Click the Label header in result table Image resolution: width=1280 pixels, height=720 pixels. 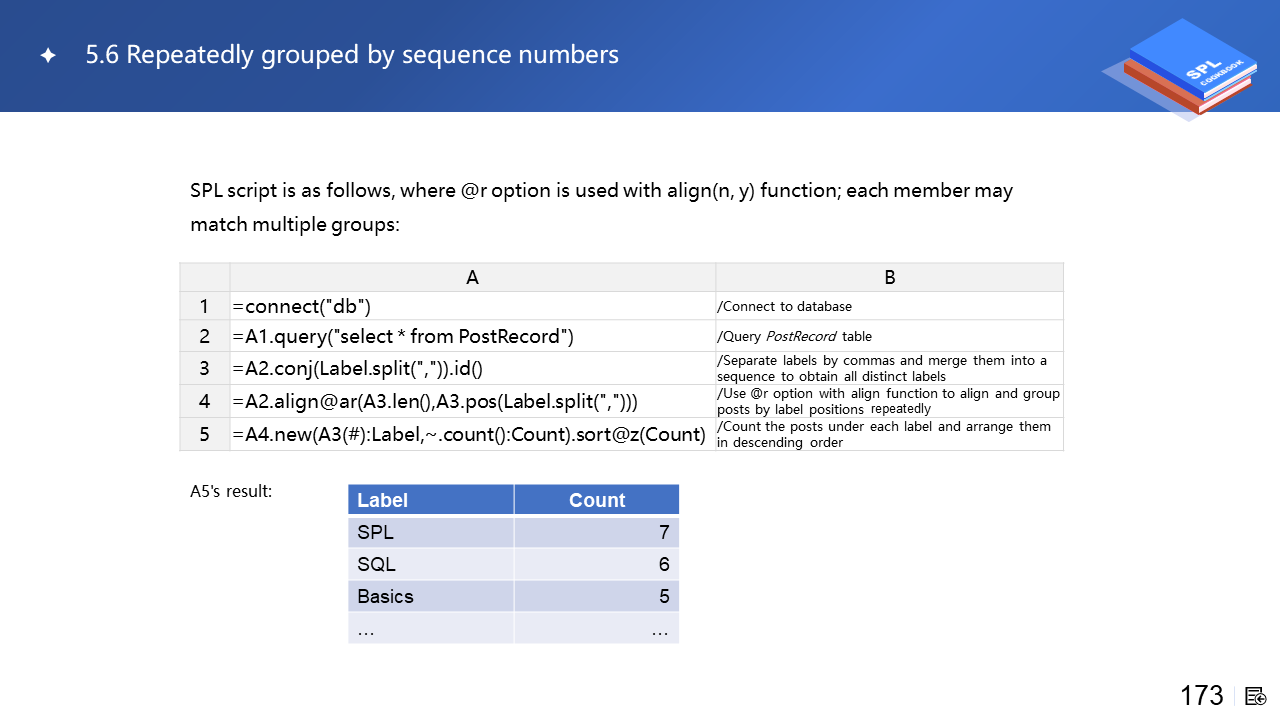pyautogui.click(x=431, y=500)
